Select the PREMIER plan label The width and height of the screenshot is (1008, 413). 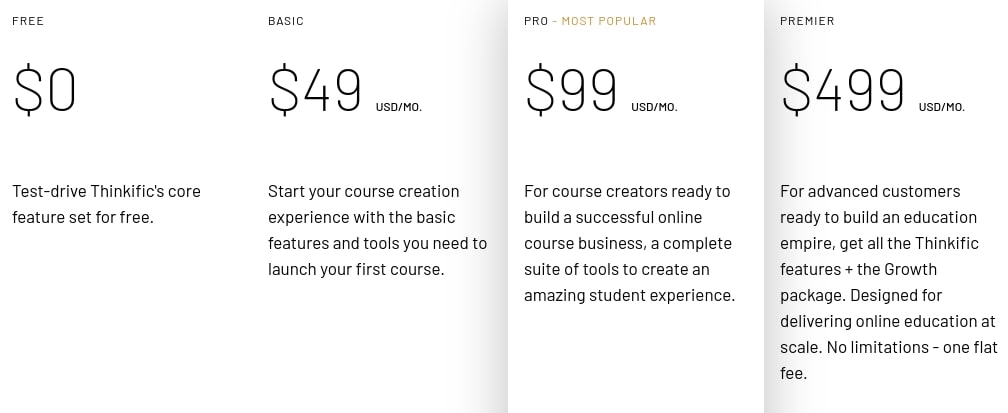tap(807, 21)
